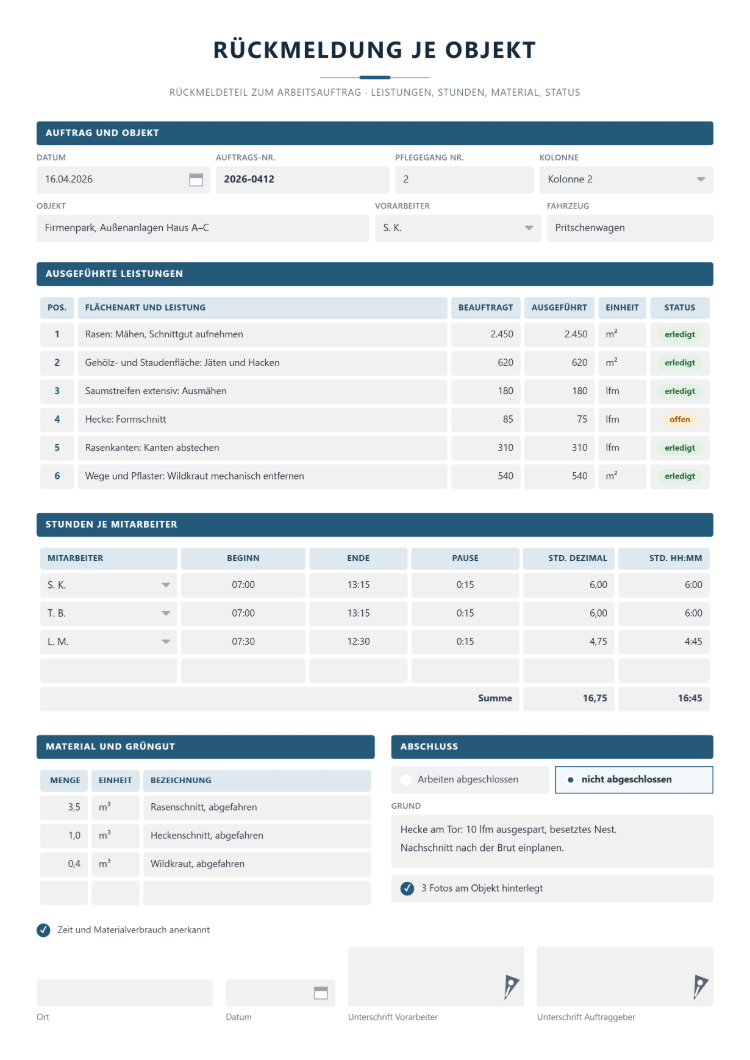
Task: Click Std. Dezimal value 4,75
Action: 569,642
